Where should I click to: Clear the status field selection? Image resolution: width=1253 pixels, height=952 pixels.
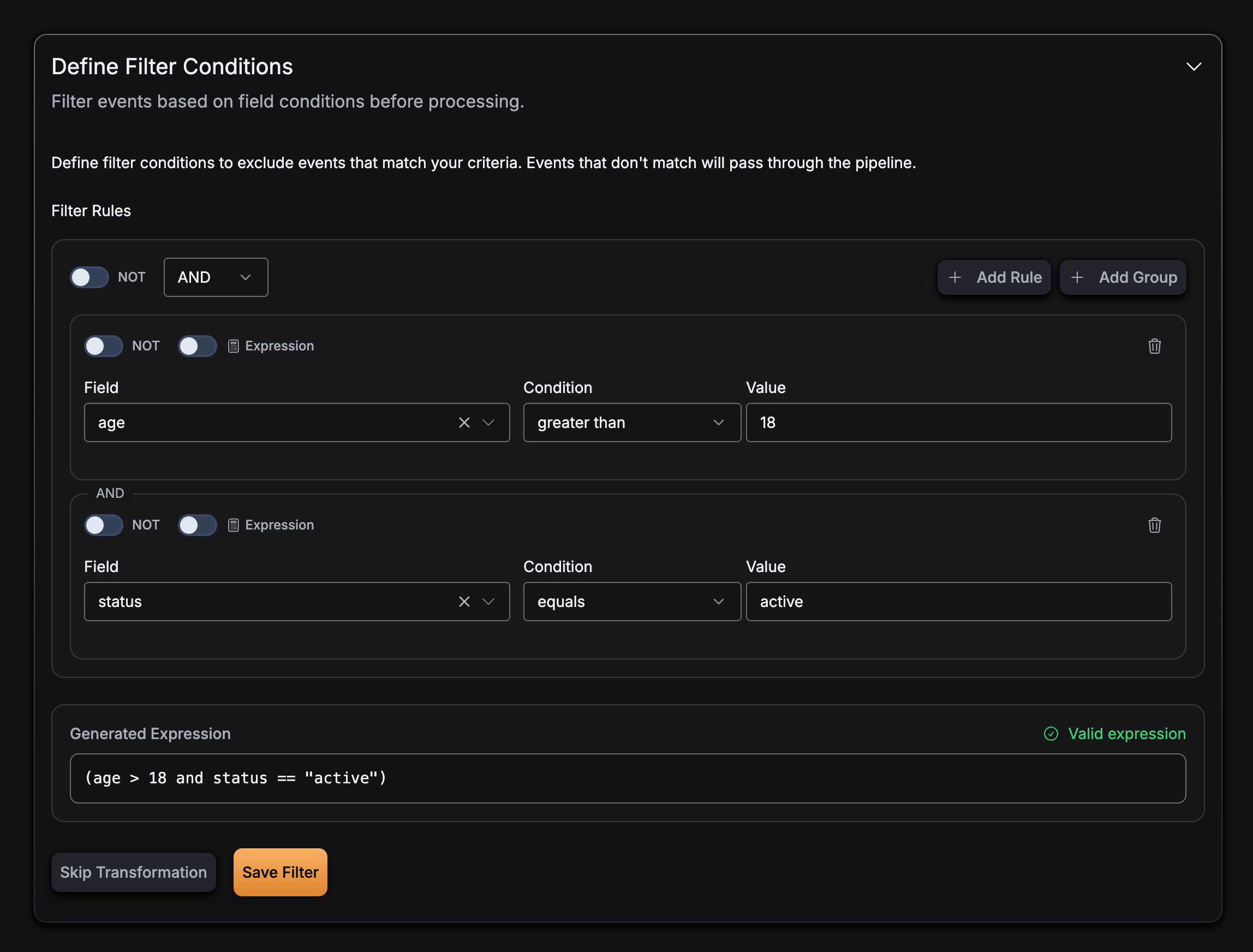click(464, 601)
